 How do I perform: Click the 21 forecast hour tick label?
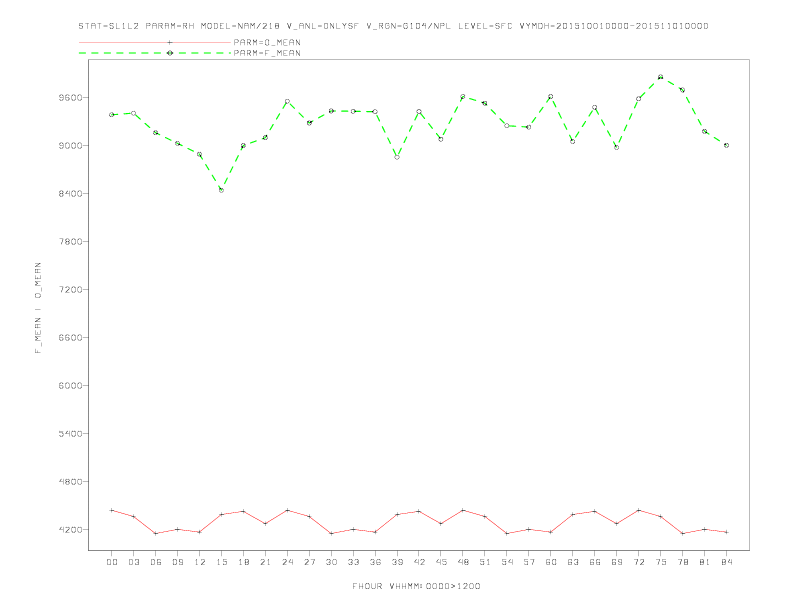(265, 562)
